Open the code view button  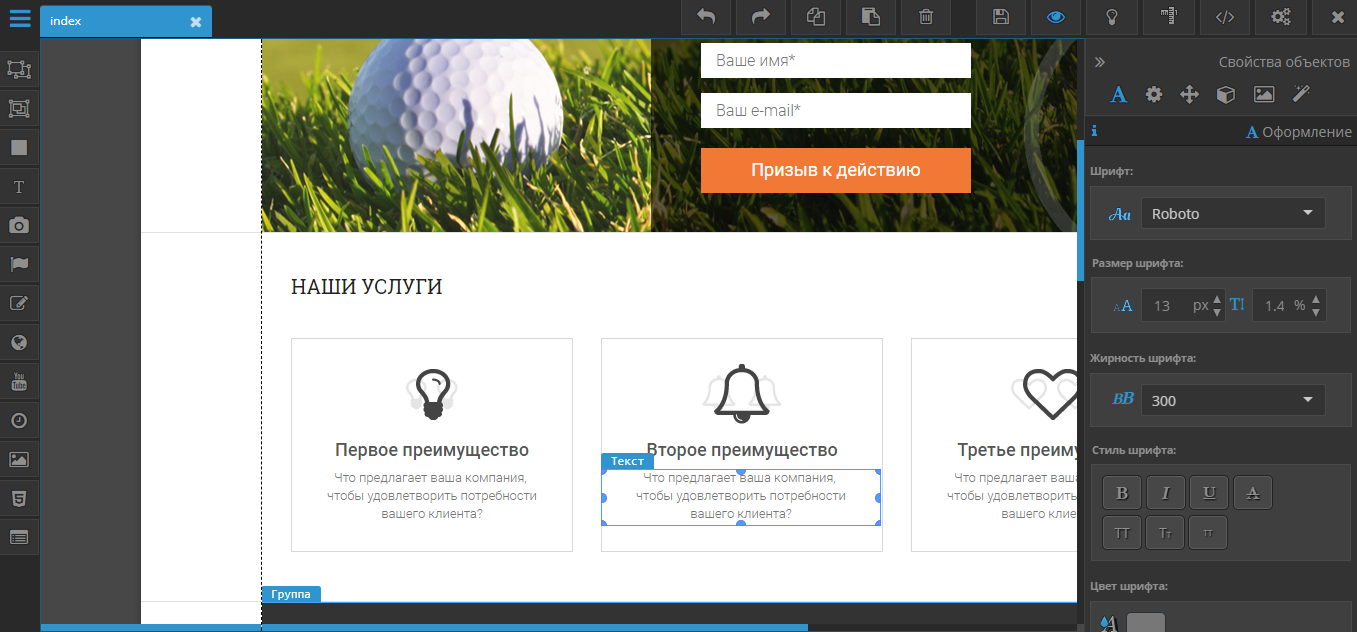[x=1224, y=17]
